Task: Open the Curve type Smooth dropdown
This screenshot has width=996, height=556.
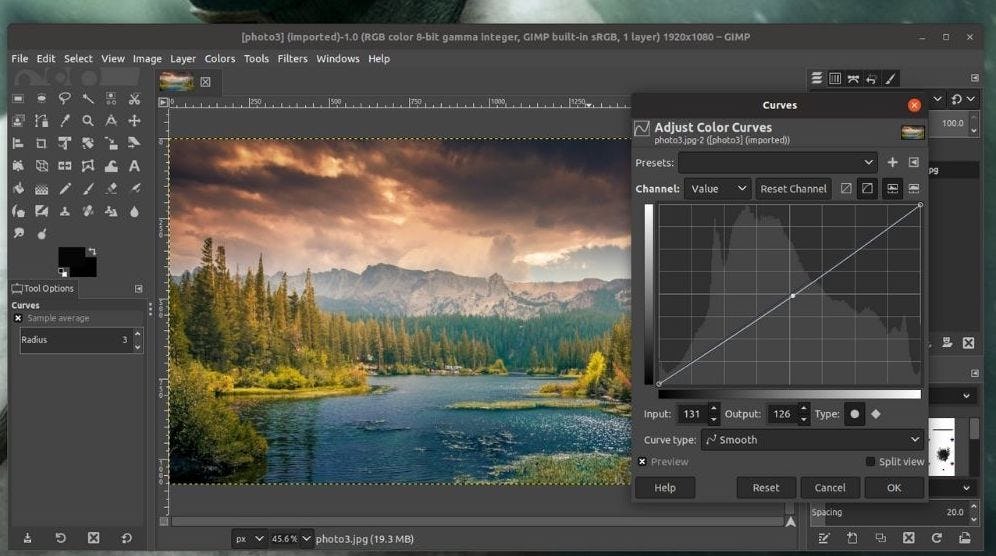Action: (x=812, y=440)
